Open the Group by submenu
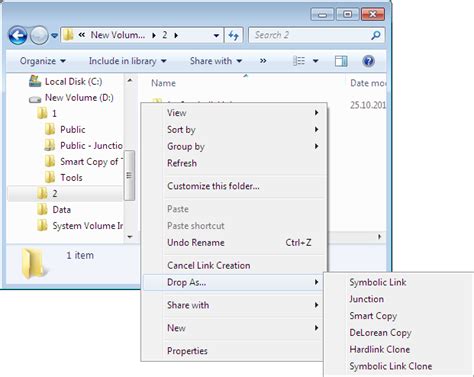Screen dimensions: 474x377 (x=233, y=146)
